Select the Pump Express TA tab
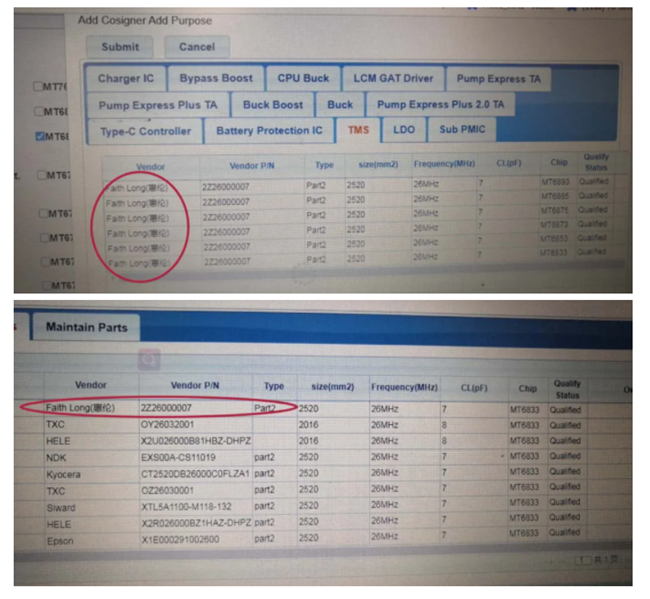Image resolution: width=650 pixels, height=599 pixels. click(498, 78)
